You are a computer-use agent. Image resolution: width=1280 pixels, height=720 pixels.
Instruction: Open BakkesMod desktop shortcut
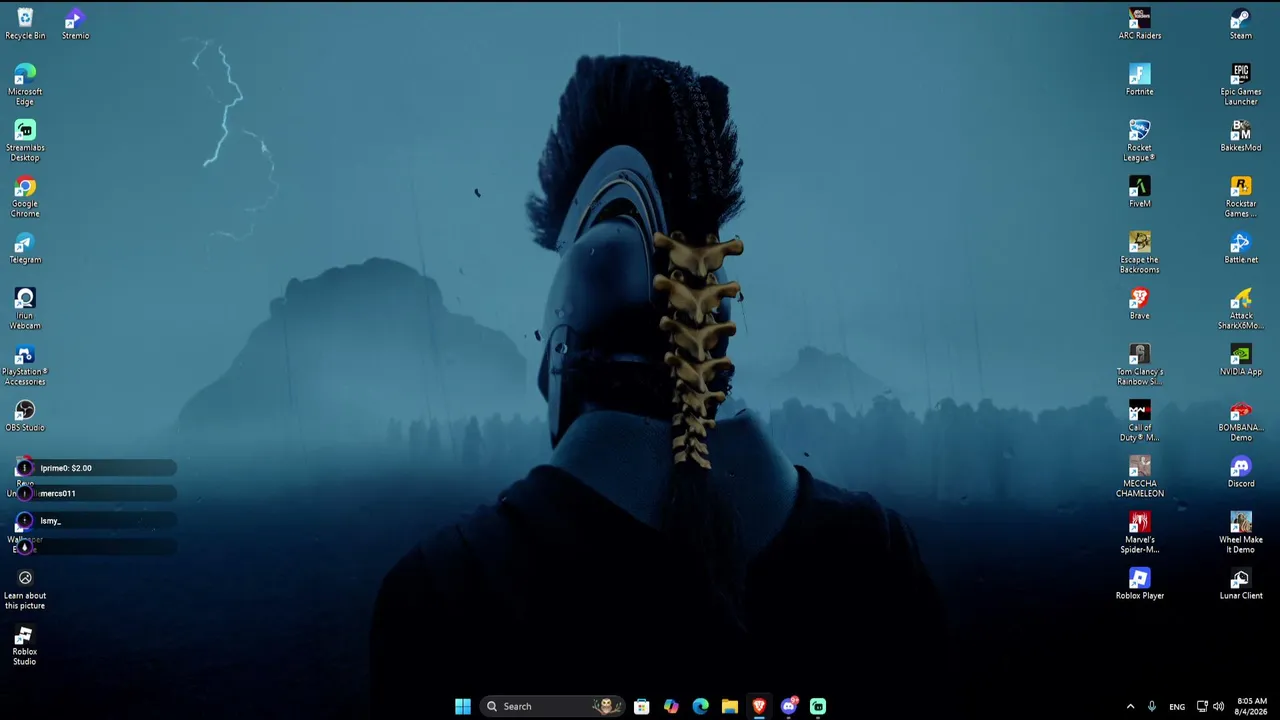[1241, 136]
